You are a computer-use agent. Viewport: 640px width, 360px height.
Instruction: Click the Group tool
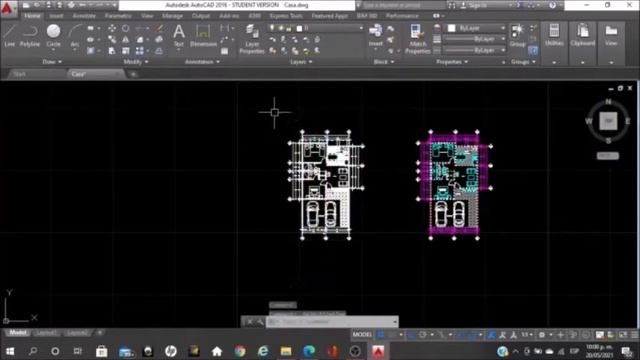(518, 35)
